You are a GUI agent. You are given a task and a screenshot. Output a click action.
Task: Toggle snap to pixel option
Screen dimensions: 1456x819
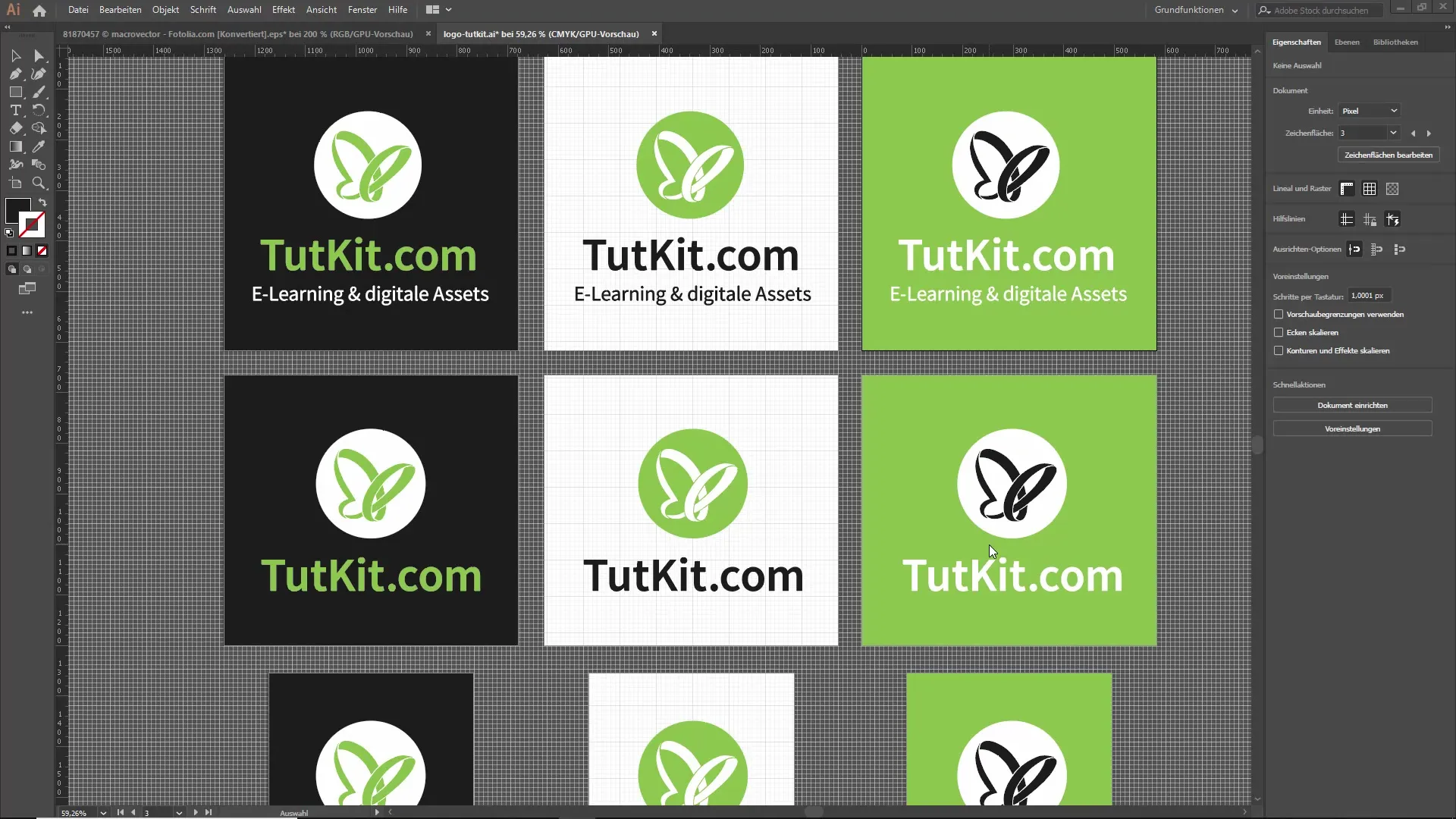click(1400, 249)
